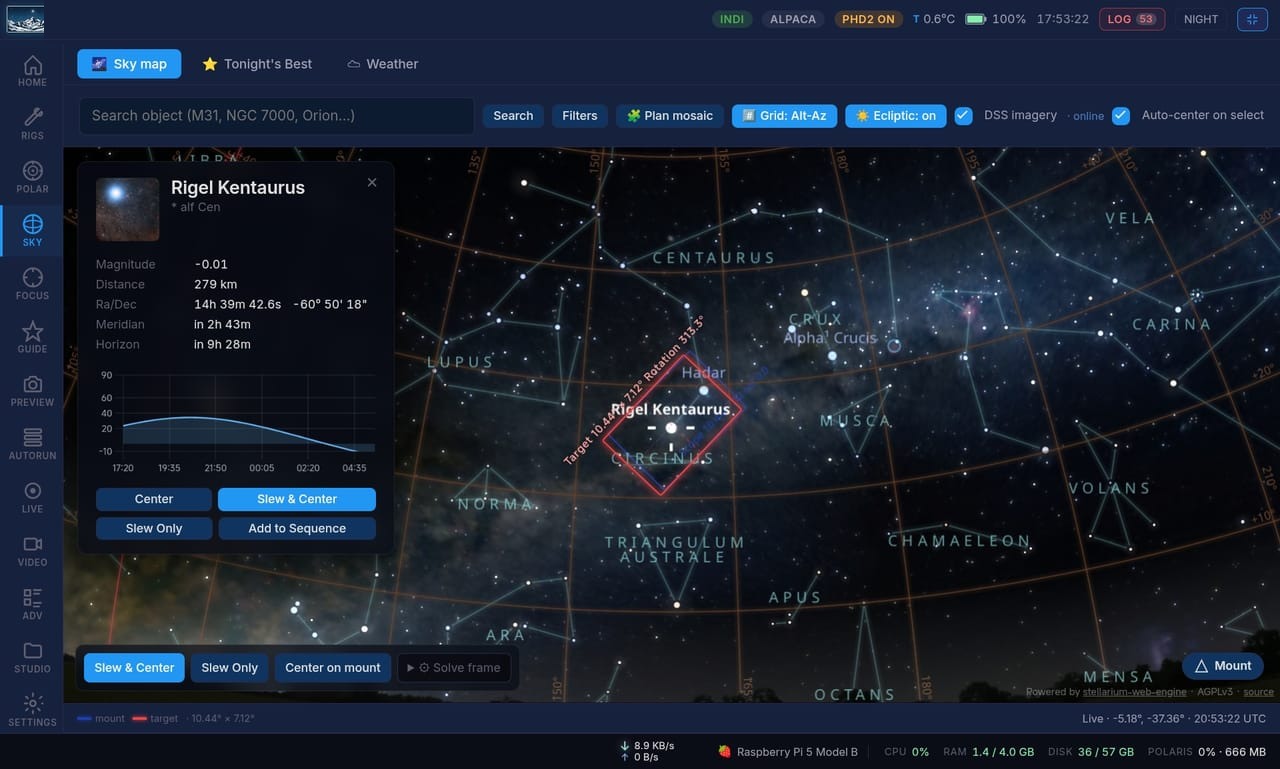1280x769 pixels.
Task: Click the 17:53:22 clock
Action: pos(1063,19)
